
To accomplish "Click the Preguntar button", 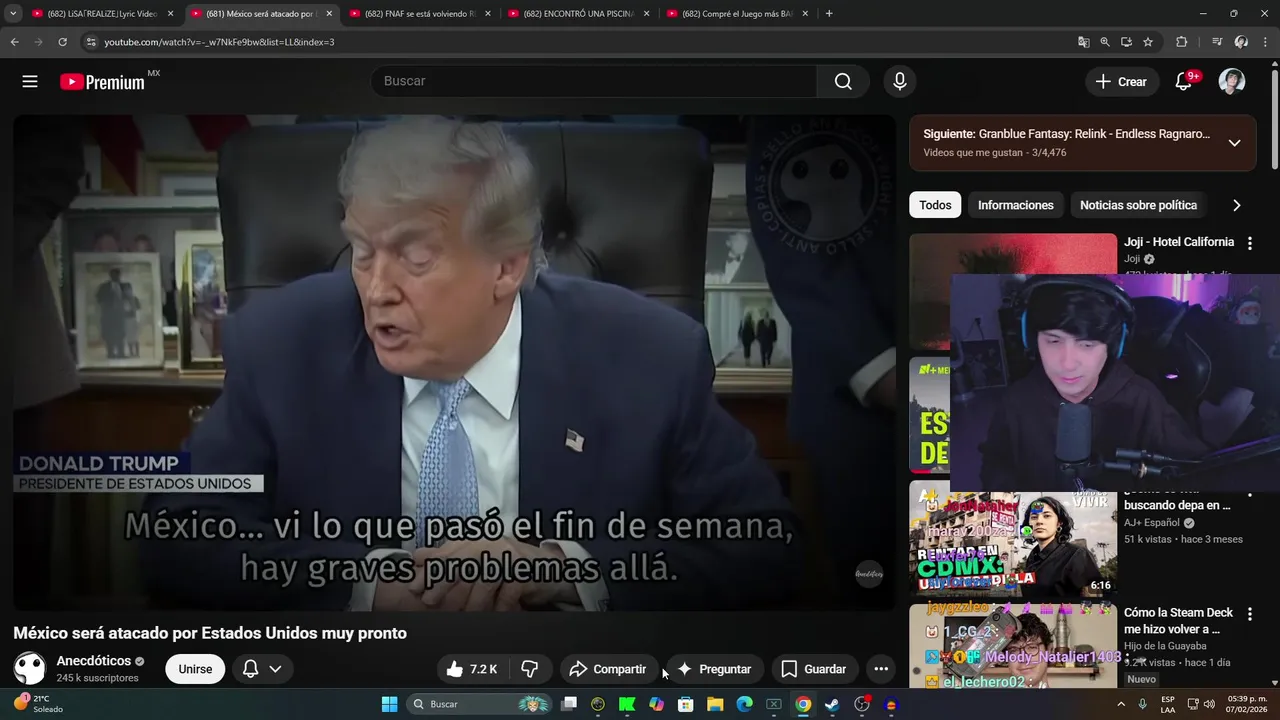I will (x=714, y=669).
